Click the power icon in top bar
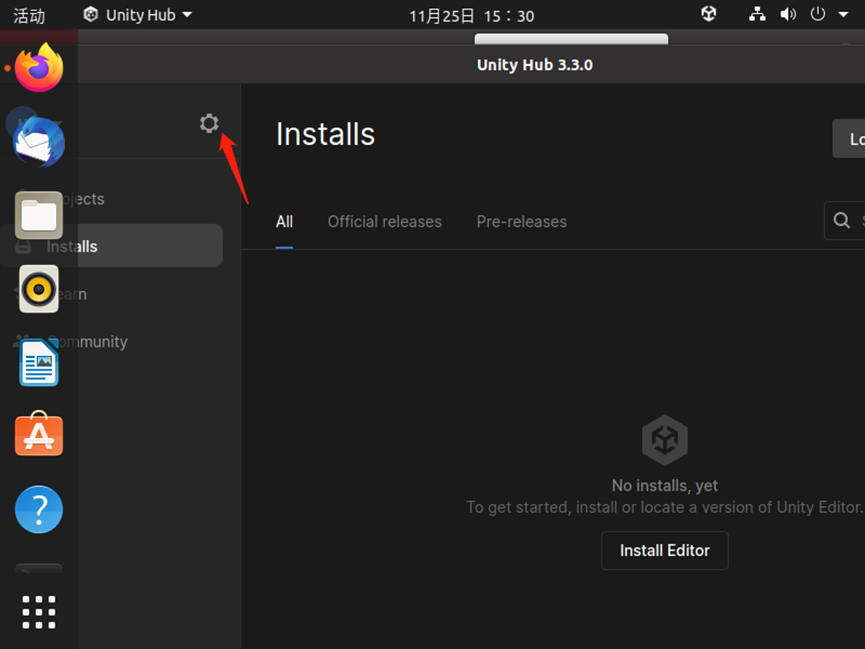Screen dimensions: 865x649 tap(818, 14)
